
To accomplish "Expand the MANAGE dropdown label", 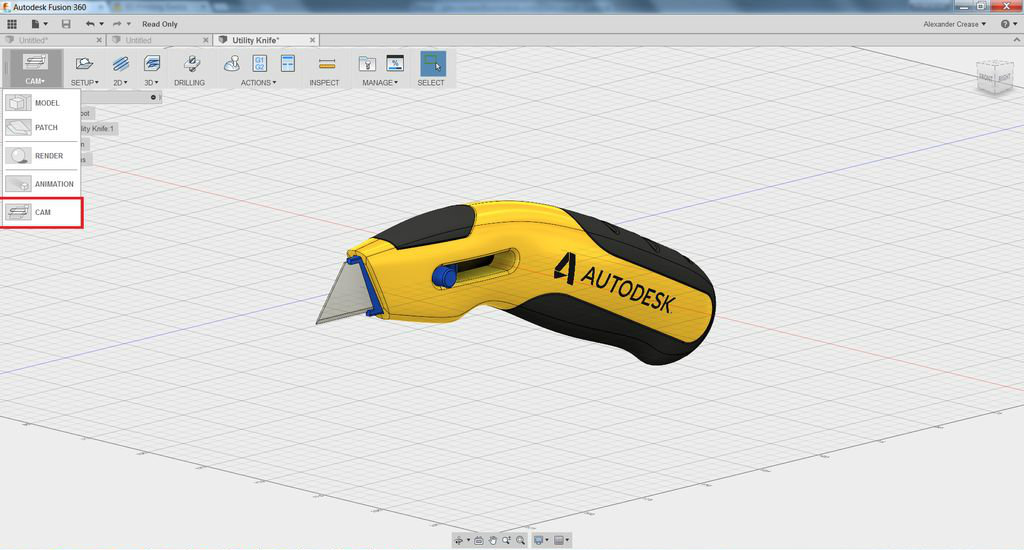I will point(380,83).
